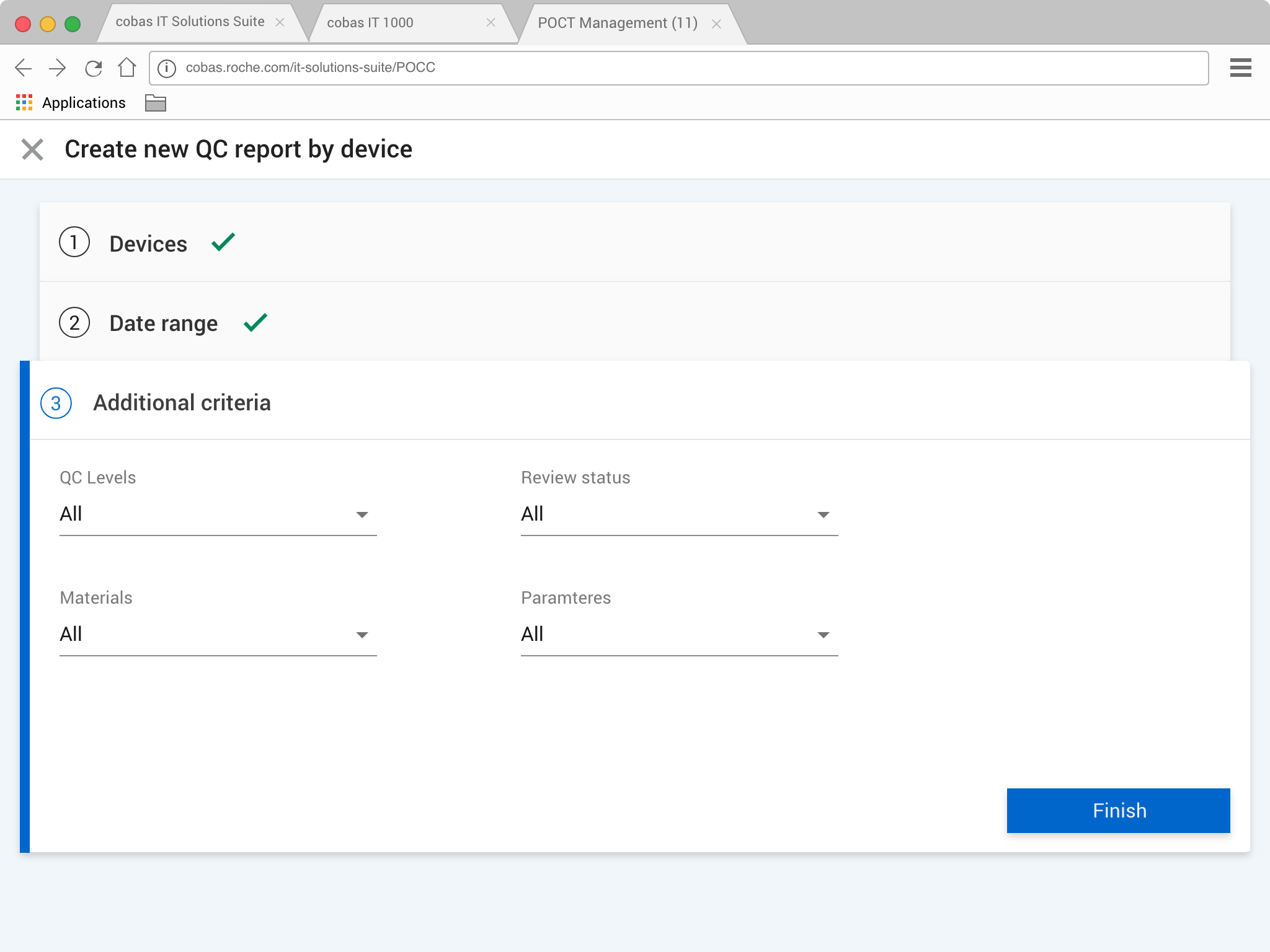Close the QC report wizard
This screenshot has height=952, width=1270.
(x=32, y=149)
